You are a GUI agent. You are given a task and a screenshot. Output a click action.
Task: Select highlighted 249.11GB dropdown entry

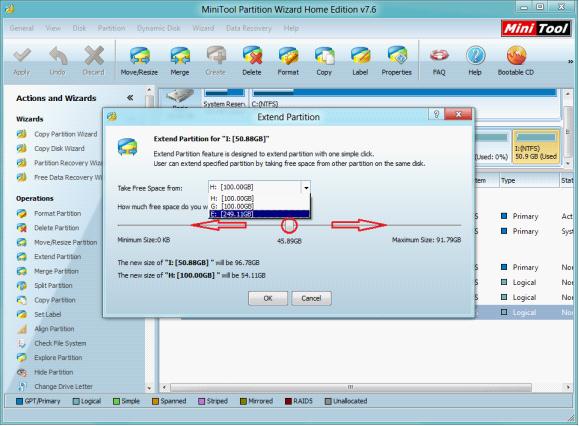(x=259, y=214)
